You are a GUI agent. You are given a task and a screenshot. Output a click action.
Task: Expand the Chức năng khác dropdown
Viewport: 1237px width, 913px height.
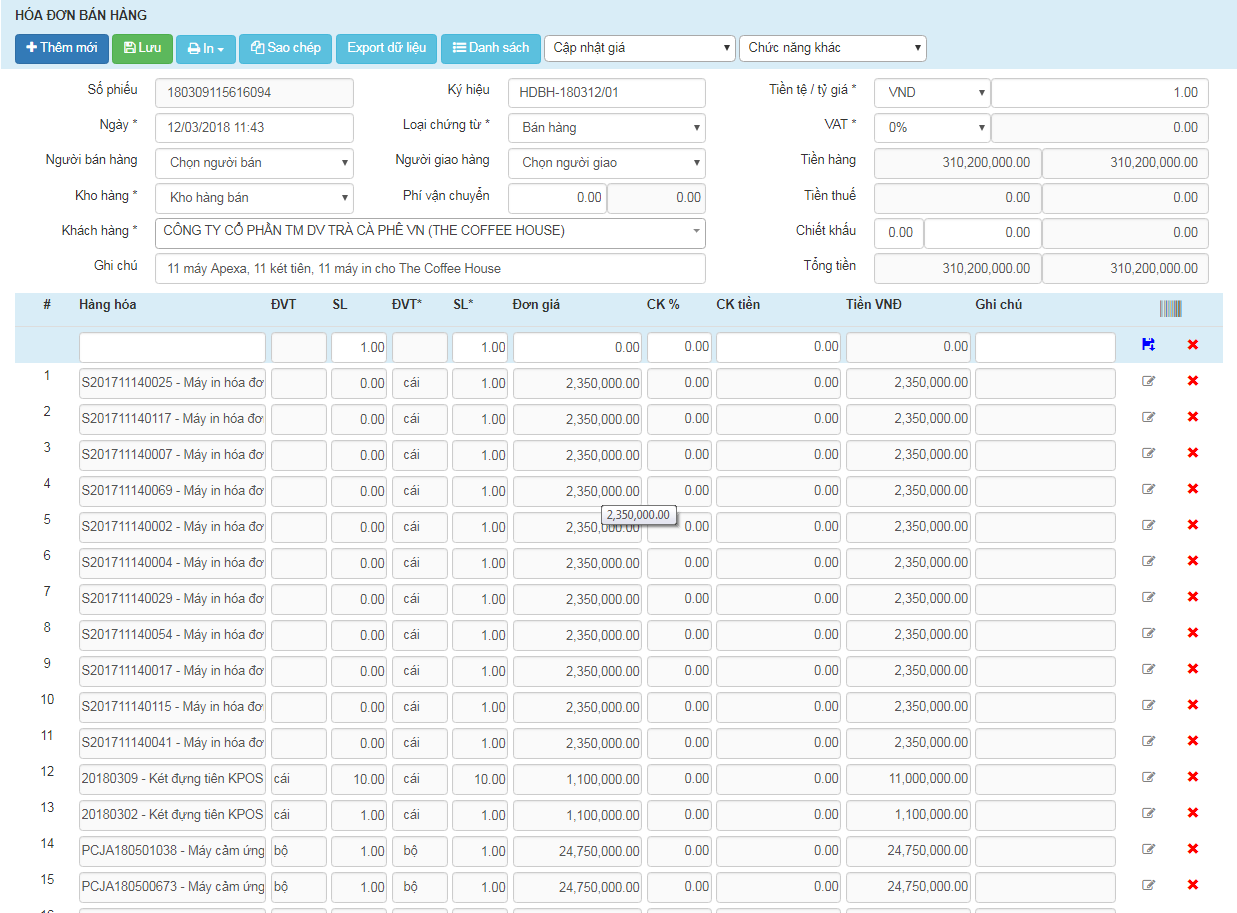833,48
